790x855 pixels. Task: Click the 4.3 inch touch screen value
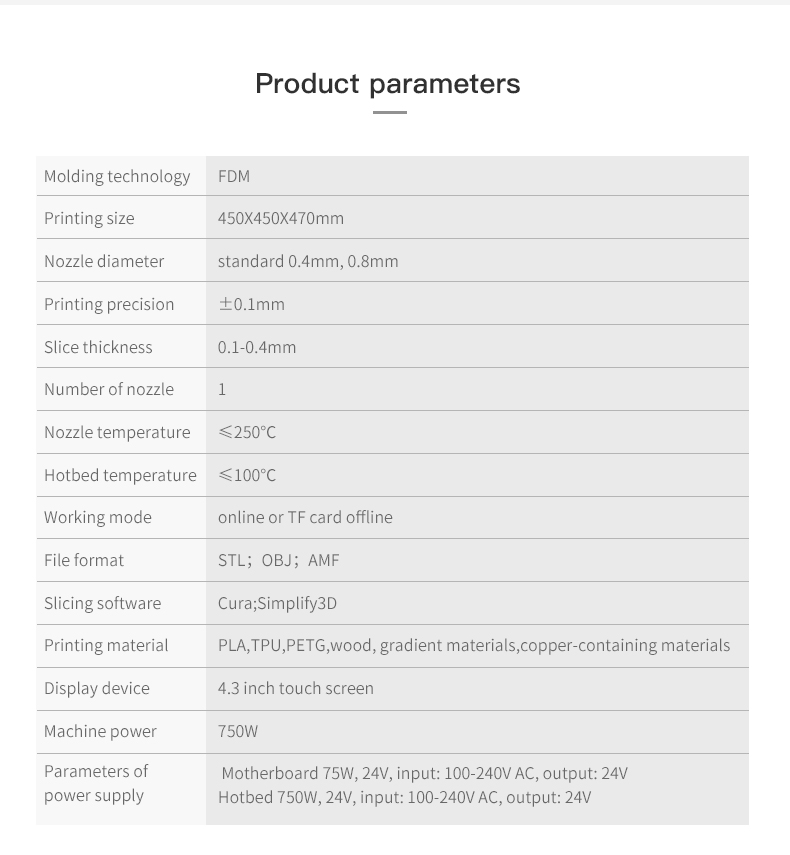[296, 688]
